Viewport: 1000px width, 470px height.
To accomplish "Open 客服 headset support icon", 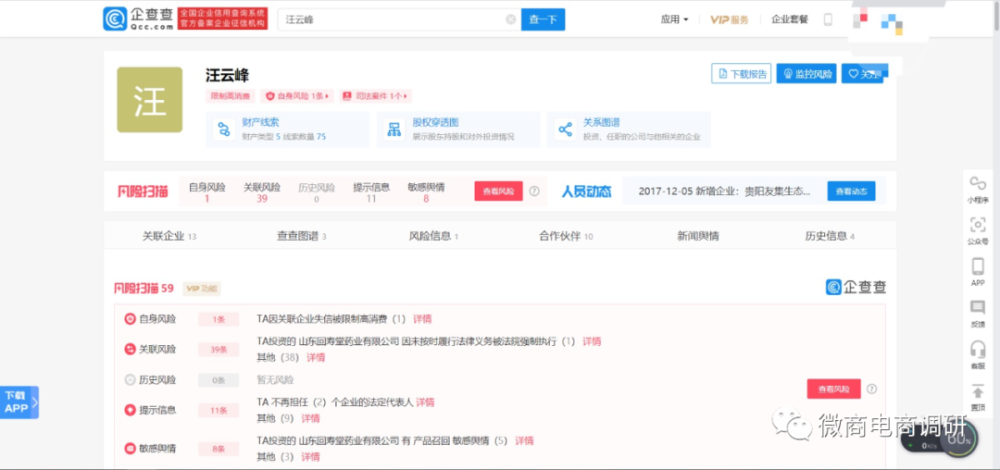I will (977, 351).
